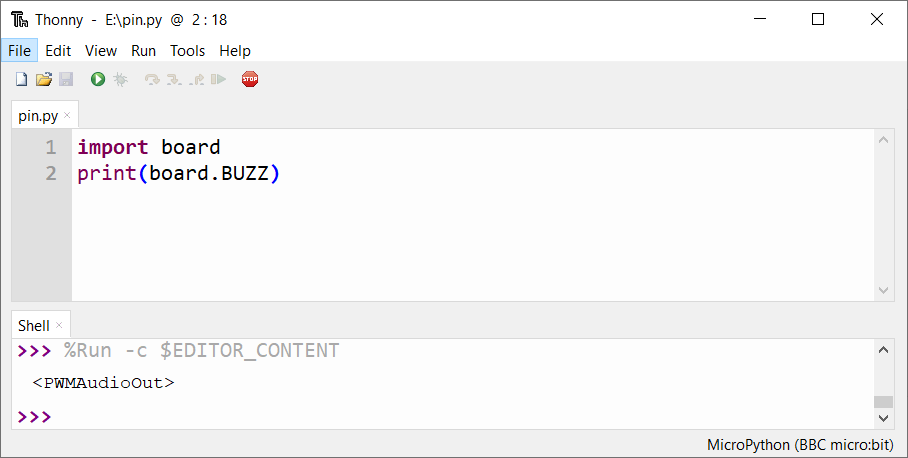Screen dimensions: 908x458
Task: Select the pin.py editor tab
Action: click(38, 116)
